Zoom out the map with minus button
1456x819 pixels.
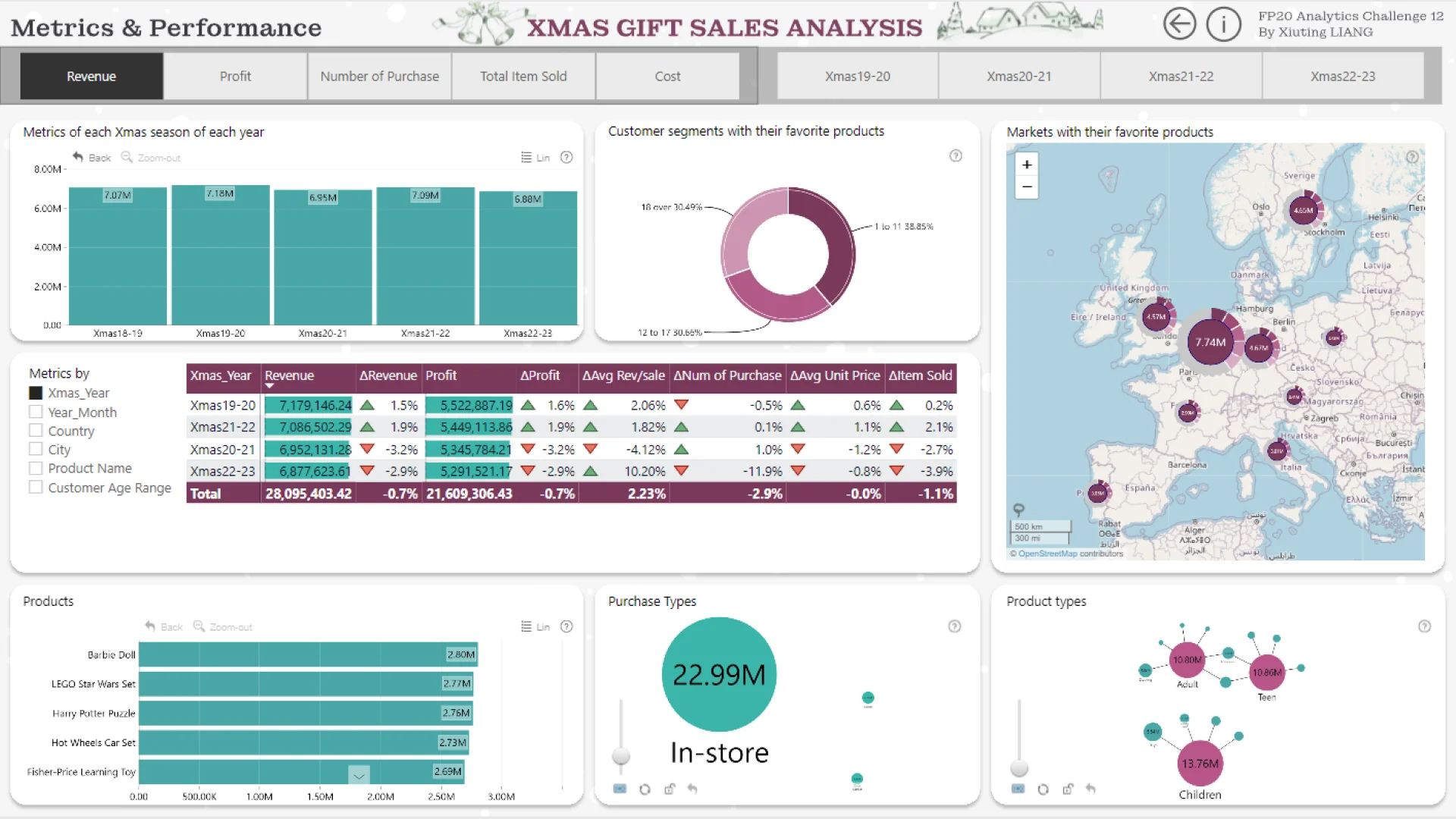point(1027,187)
